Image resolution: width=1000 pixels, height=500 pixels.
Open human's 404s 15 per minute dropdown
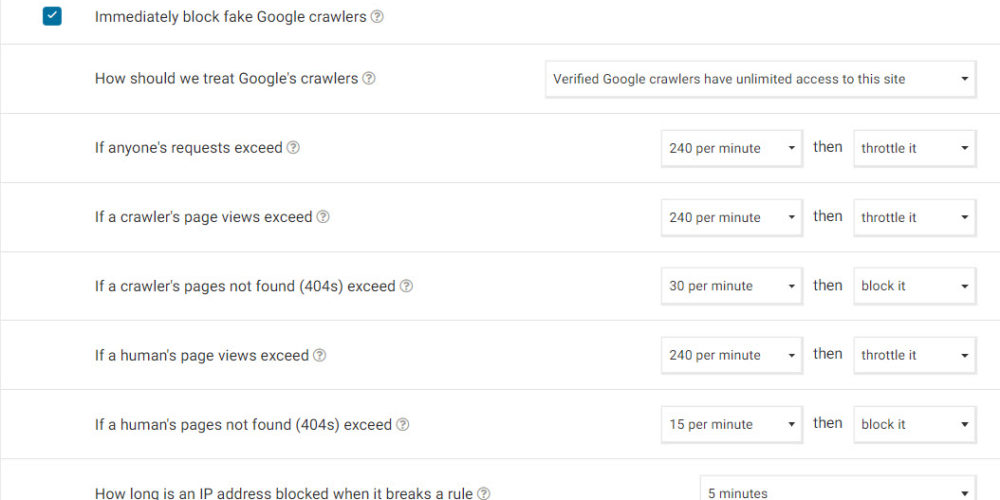pyautogui.click(x=731, y=424)
